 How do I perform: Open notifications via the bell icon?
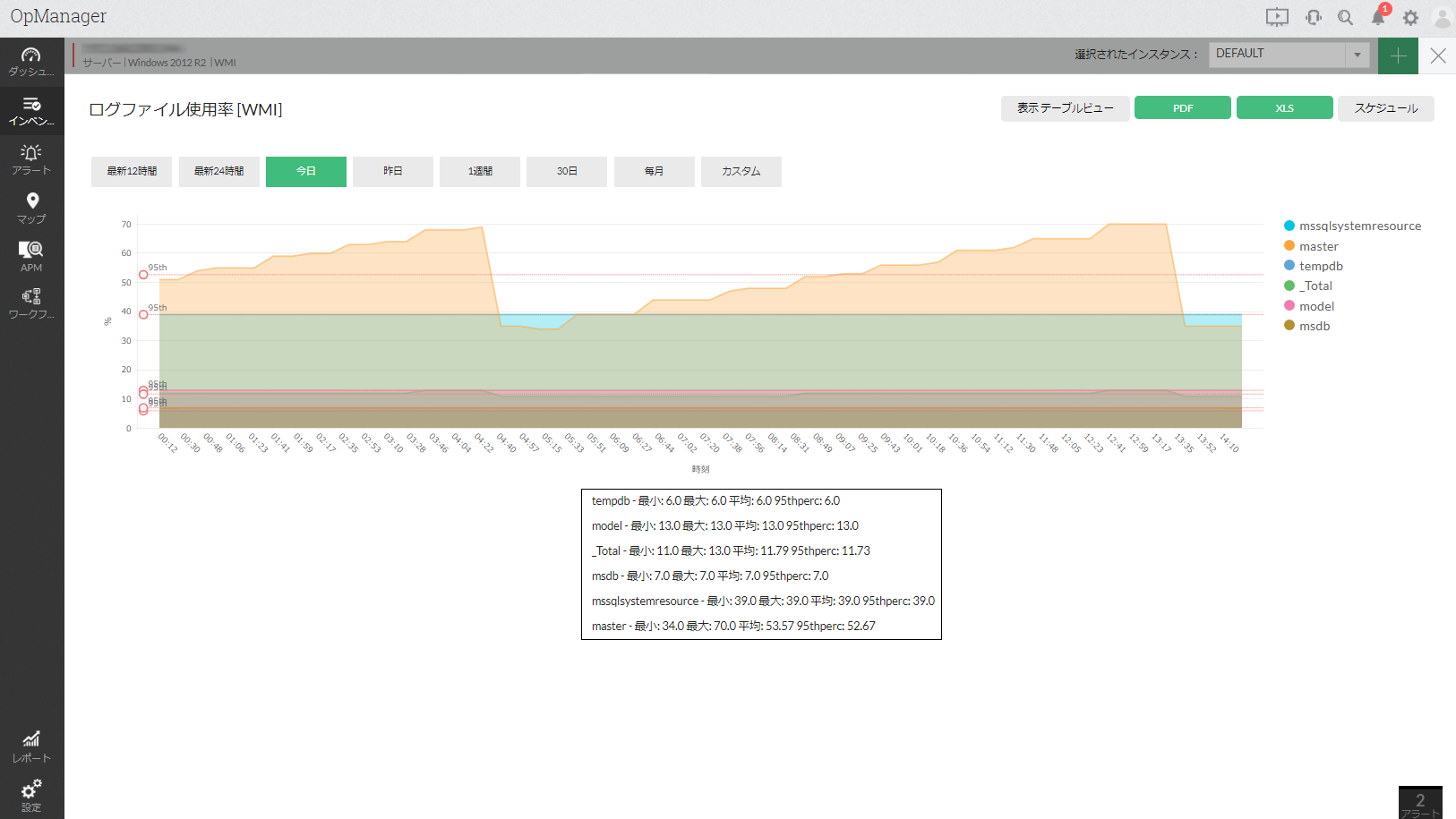tap(1378, 18)
